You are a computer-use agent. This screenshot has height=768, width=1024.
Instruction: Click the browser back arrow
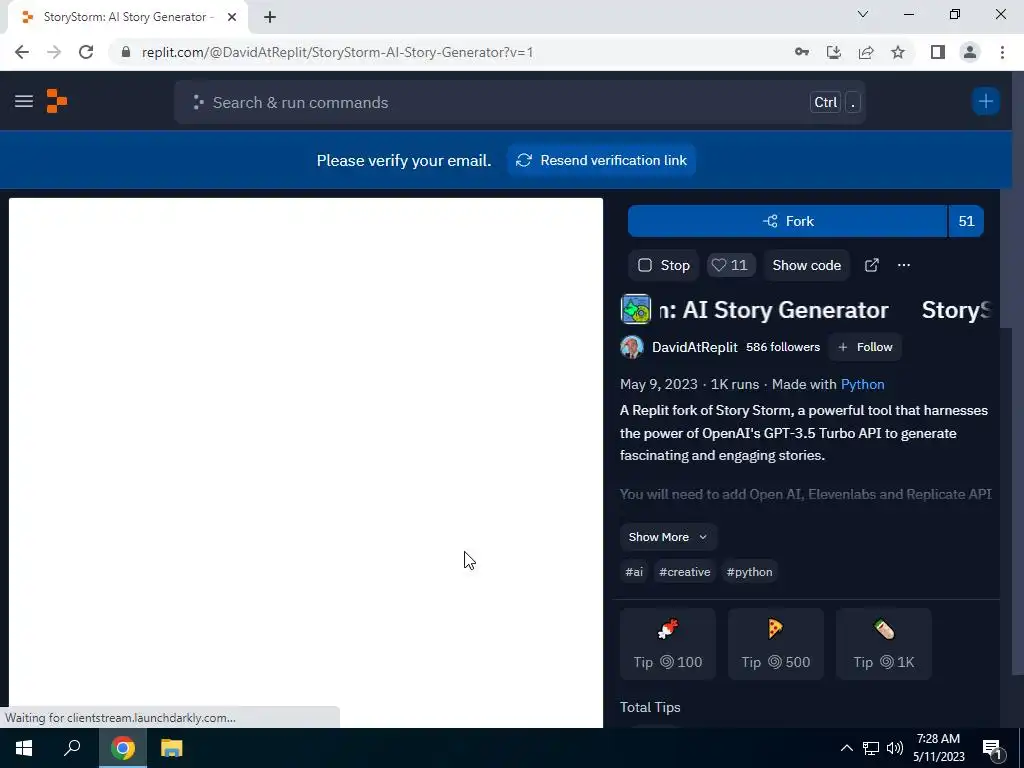pos(22,52)
